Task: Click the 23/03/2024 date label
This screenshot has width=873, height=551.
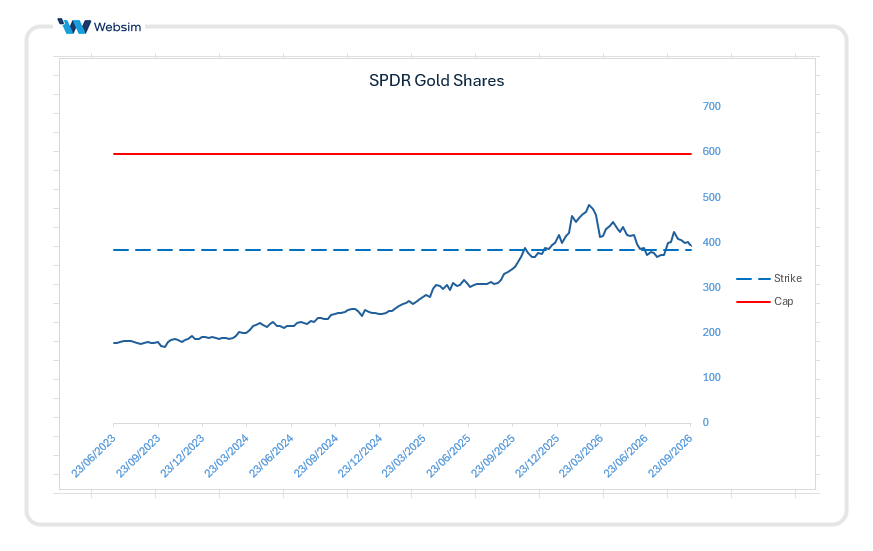Action: click(227, 456)
